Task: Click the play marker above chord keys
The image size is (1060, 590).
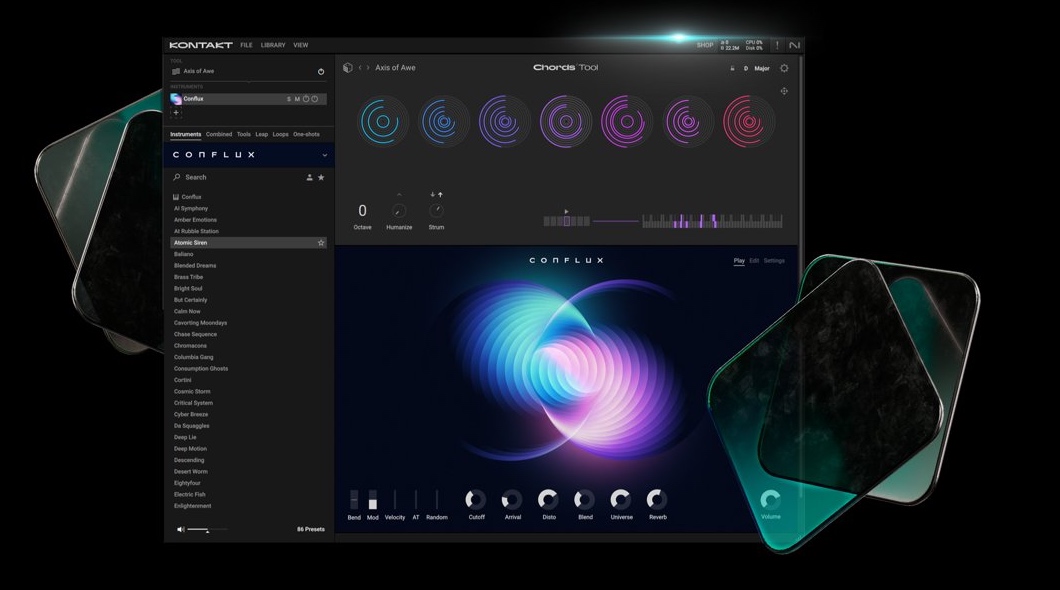Action: coord(567,212)
